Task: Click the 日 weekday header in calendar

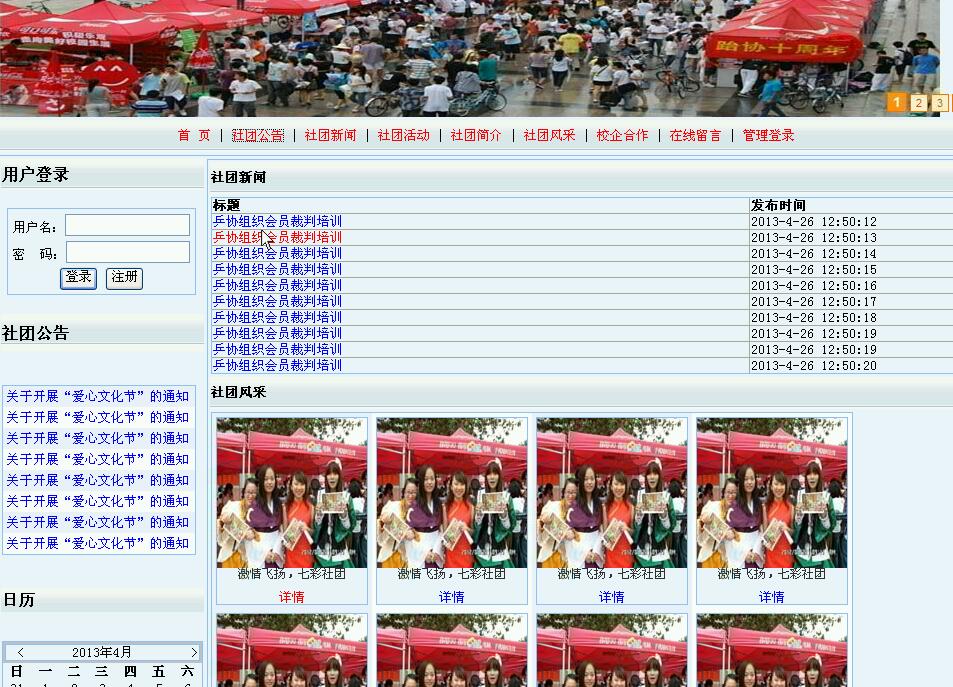Action: tap(16, 671)
